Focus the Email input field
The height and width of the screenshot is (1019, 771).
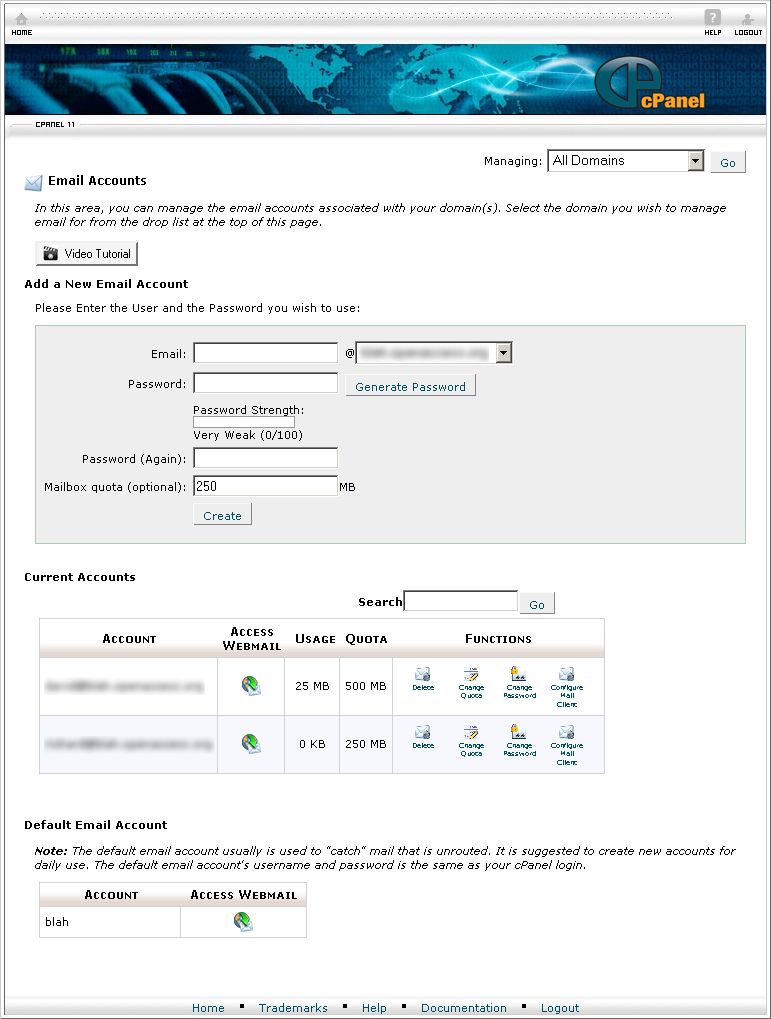(x=266, y=353)
